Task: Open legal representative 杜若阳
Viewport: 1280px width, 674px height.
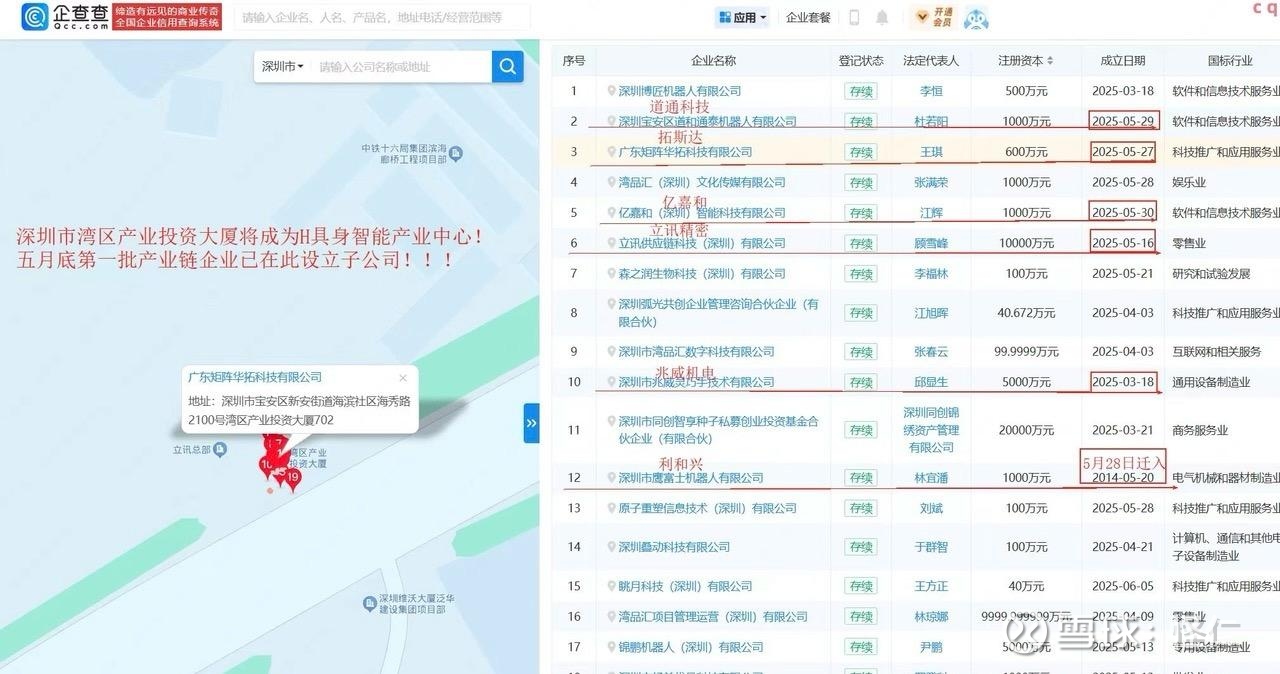Action: click(x=931, y=122)
